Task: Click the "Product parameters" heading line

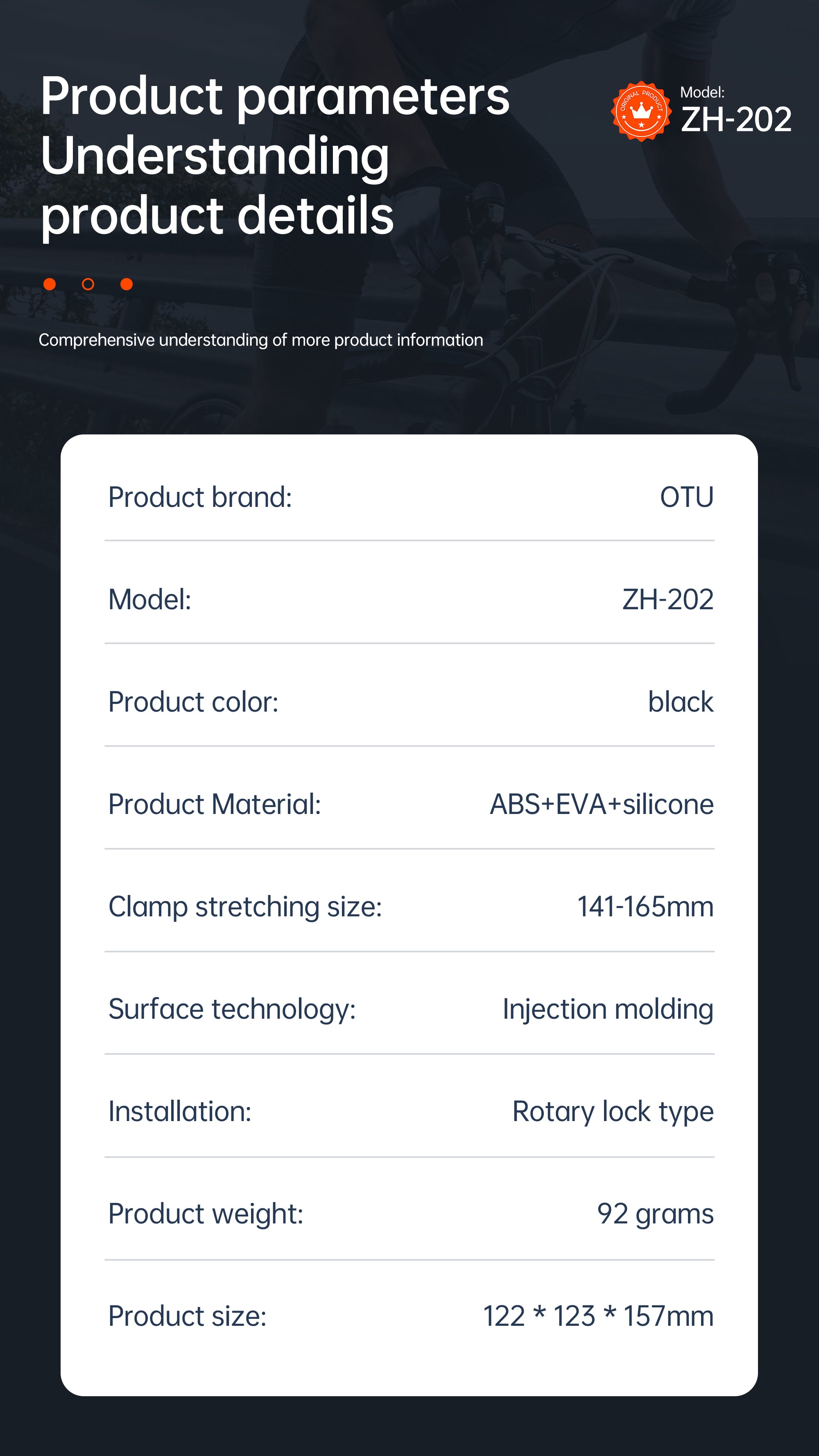Action: 275,96
